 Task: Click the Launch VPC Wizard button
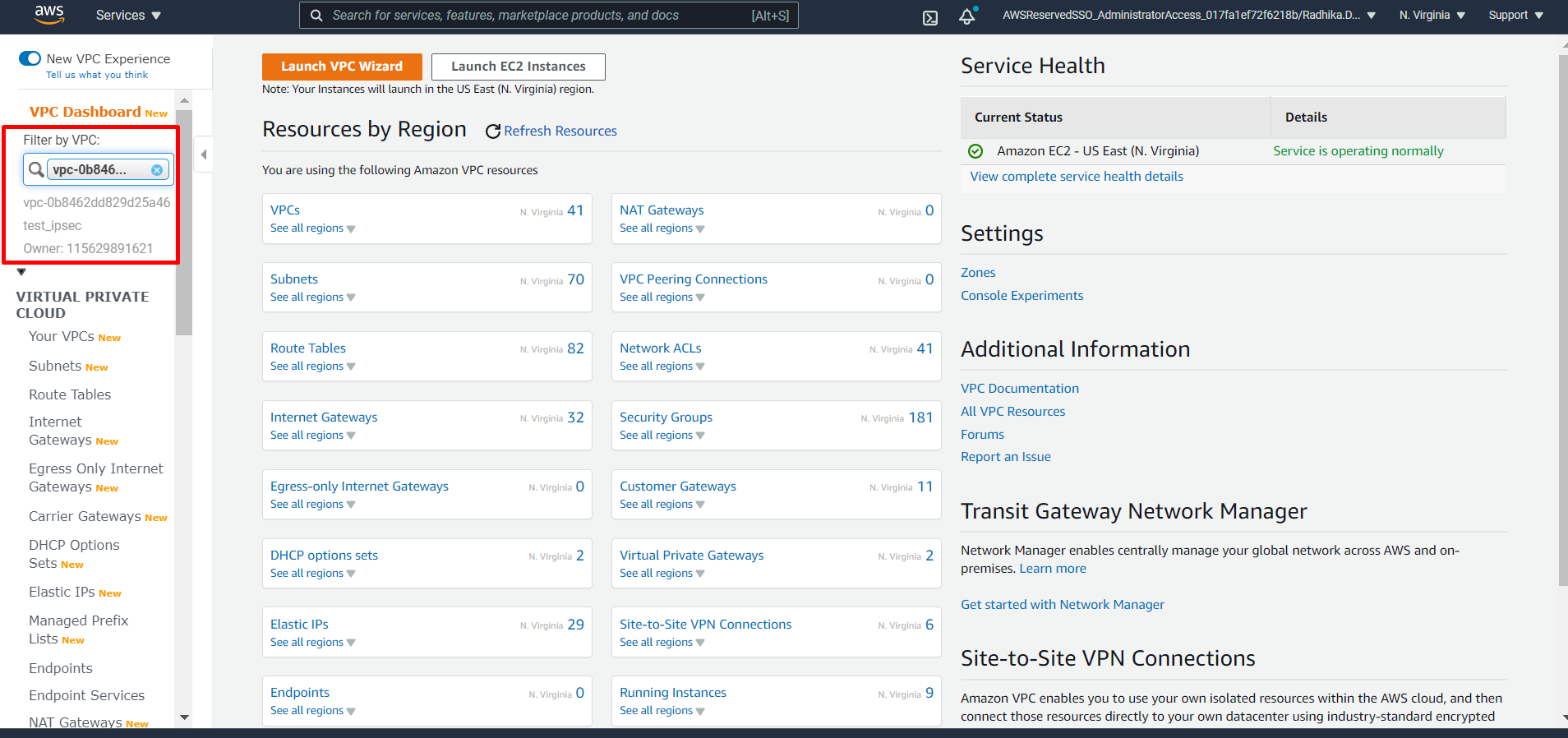[x=342, y=67]
